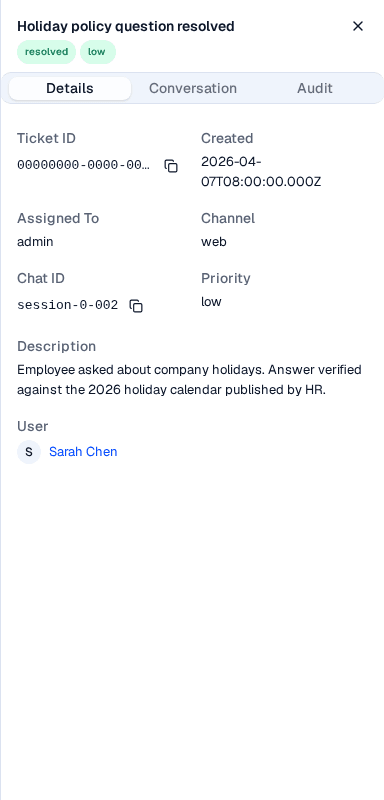Switch to the Conversation tab

(x=193, y=88)
